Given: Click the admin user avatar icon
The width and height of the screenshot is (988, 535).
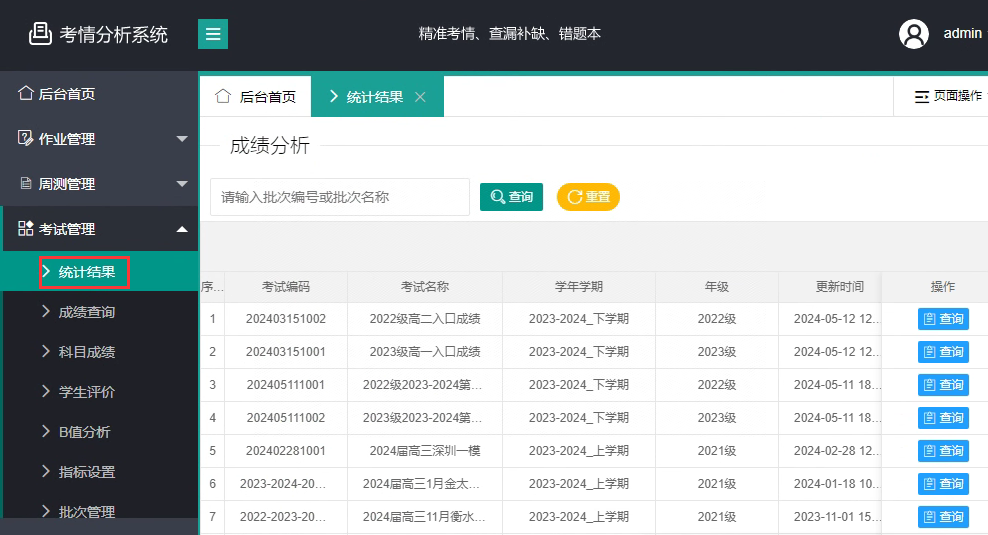Looking at the screenshot, I should pos(914,34).
